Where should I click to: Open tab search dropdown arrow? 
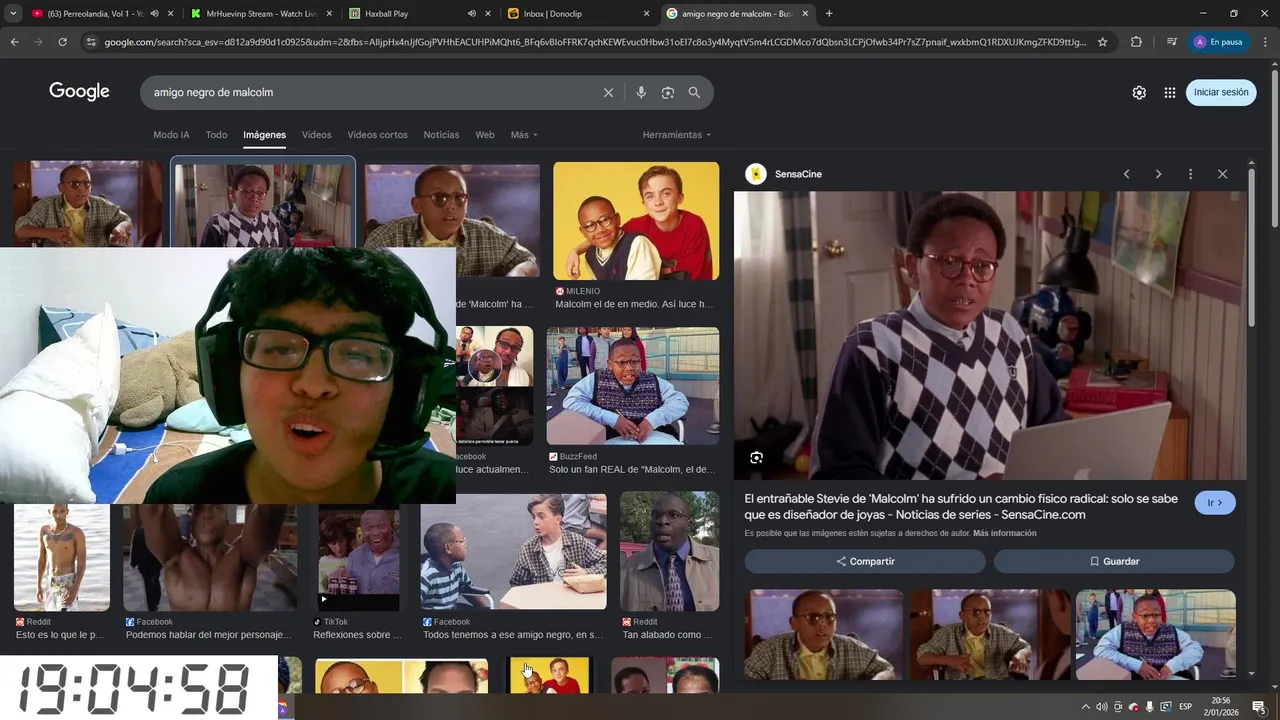pos(12,14)
